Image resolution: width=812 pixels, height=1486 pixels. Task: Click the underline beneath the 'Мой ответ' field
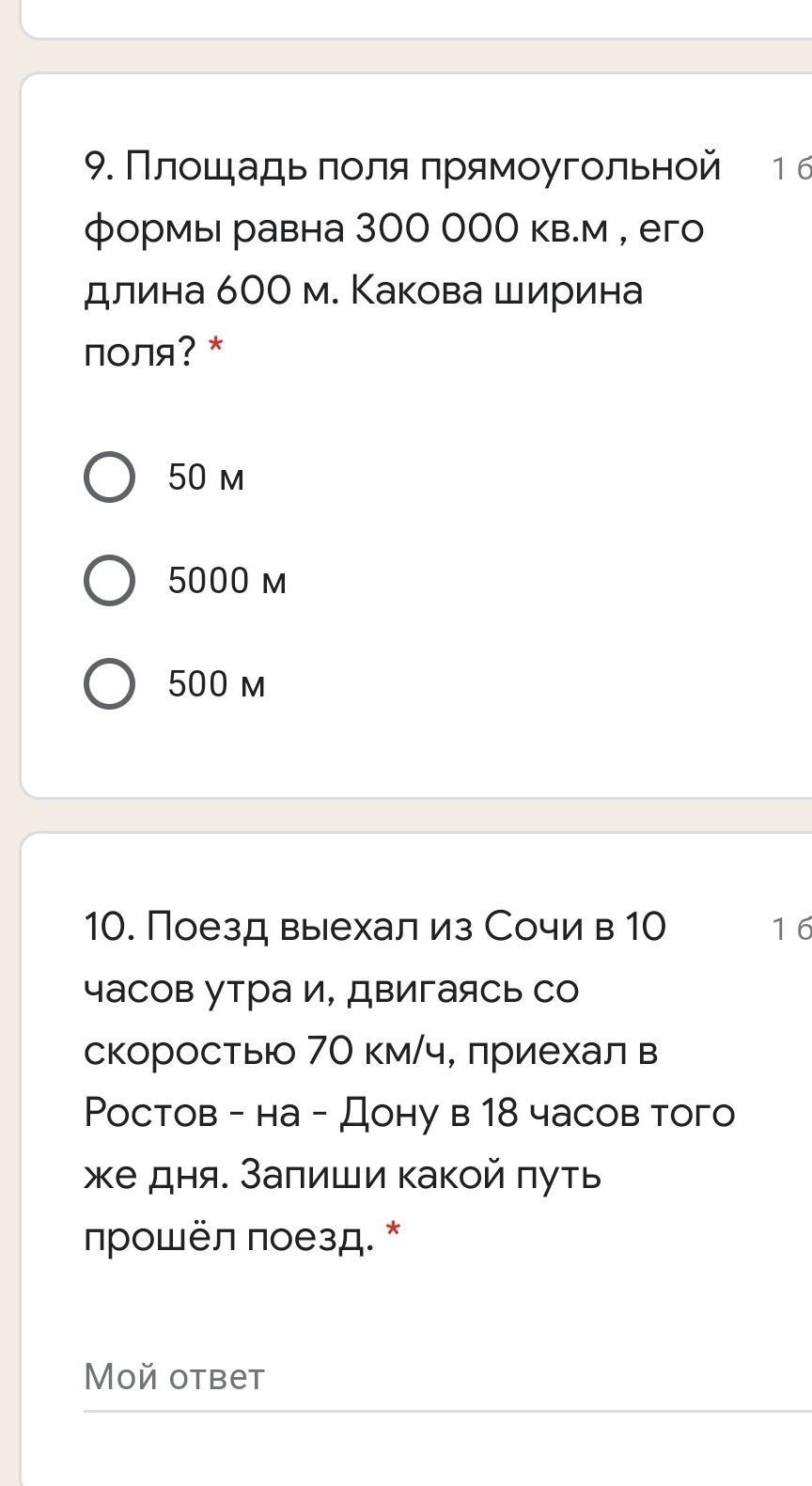pyautogui.click(x=442, y=1411)
